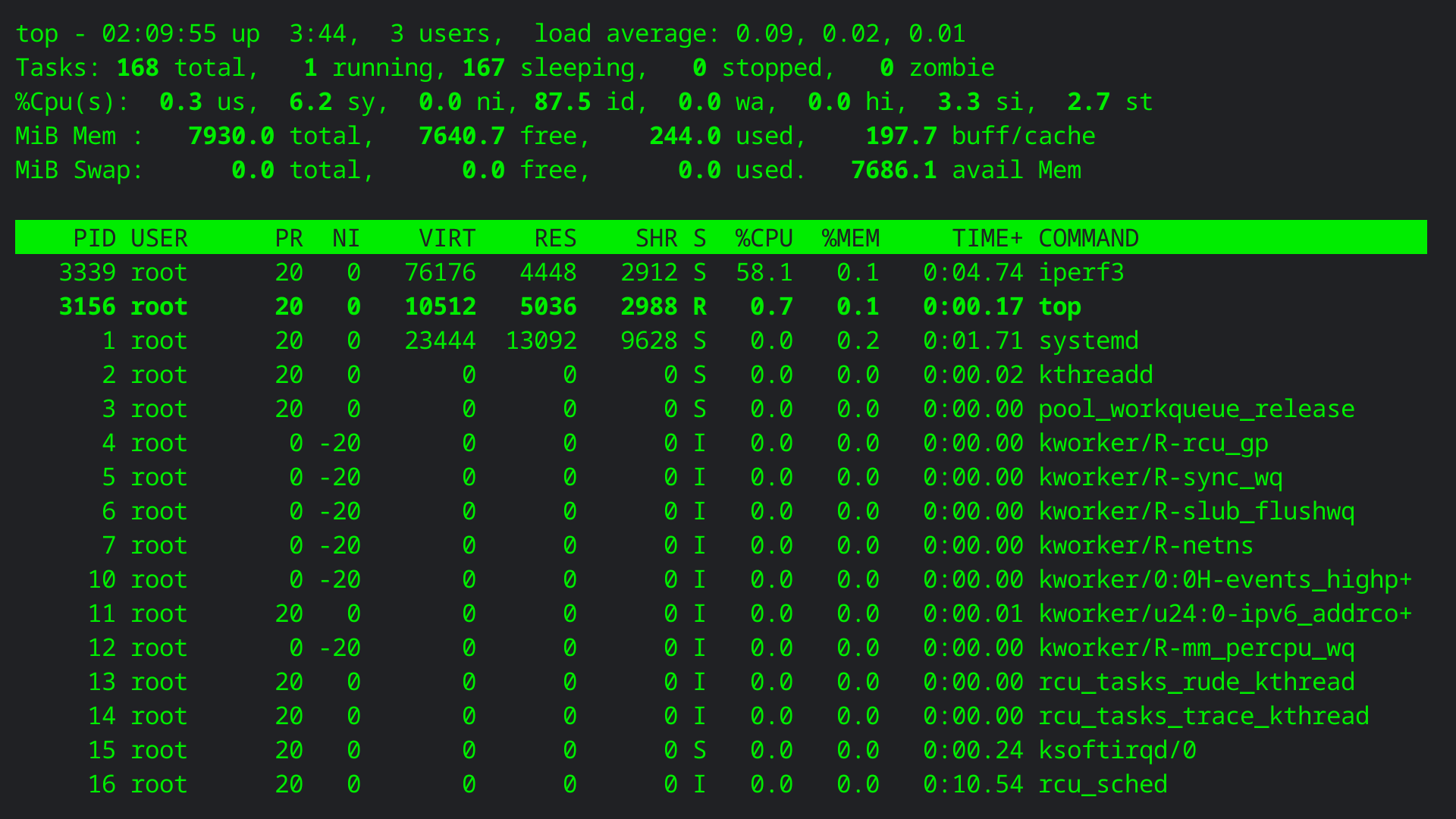The width and height of the screenshot is (1456, 819).
Task: Click the 7640.7 free memory value
Action: point(462,136)
